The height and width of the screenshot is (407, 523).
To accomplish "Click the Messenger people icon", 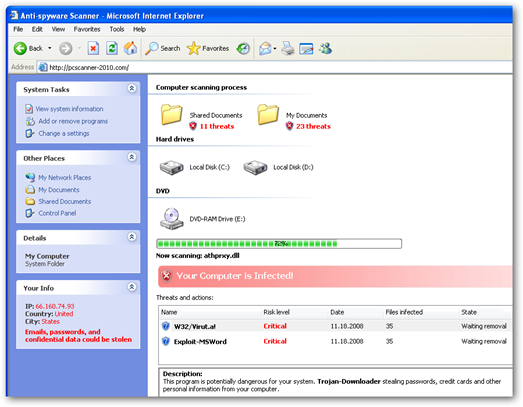I will (x=325, y=49).
